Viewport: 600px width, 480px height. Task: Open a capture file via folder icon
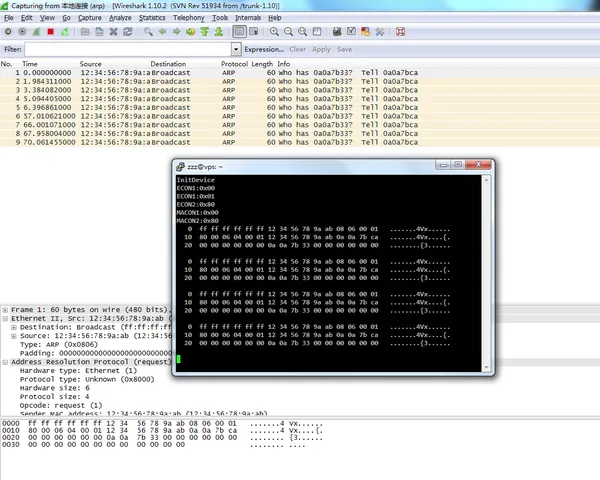pos(85,32)
